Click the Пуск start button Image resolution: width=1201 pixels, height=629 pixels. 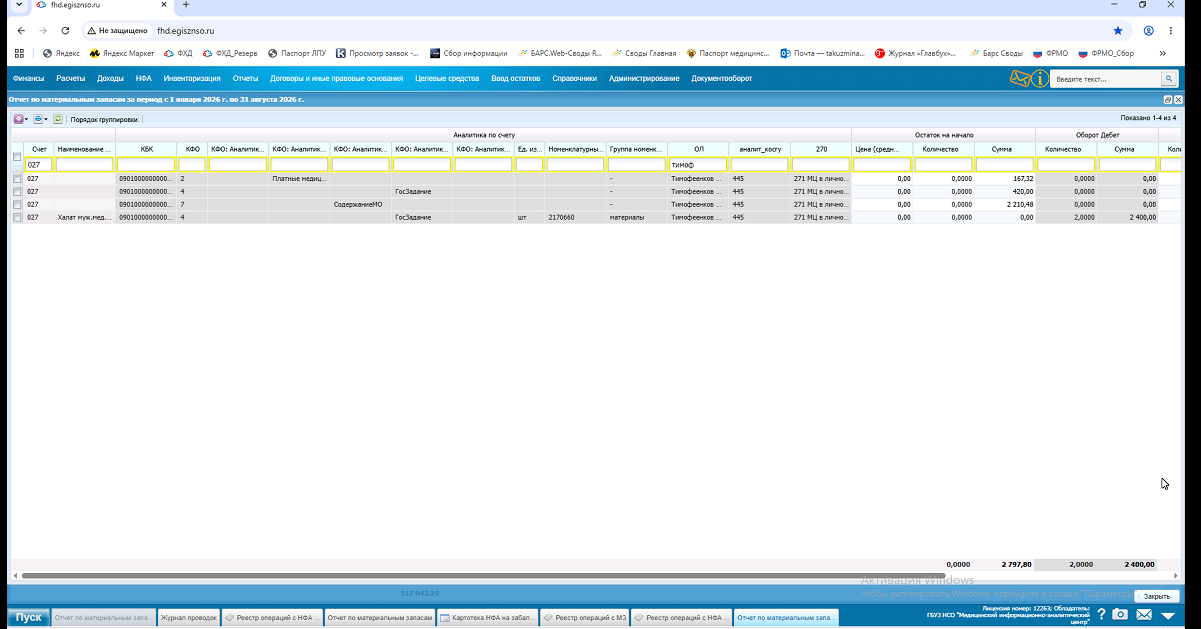tap(29, 617)
